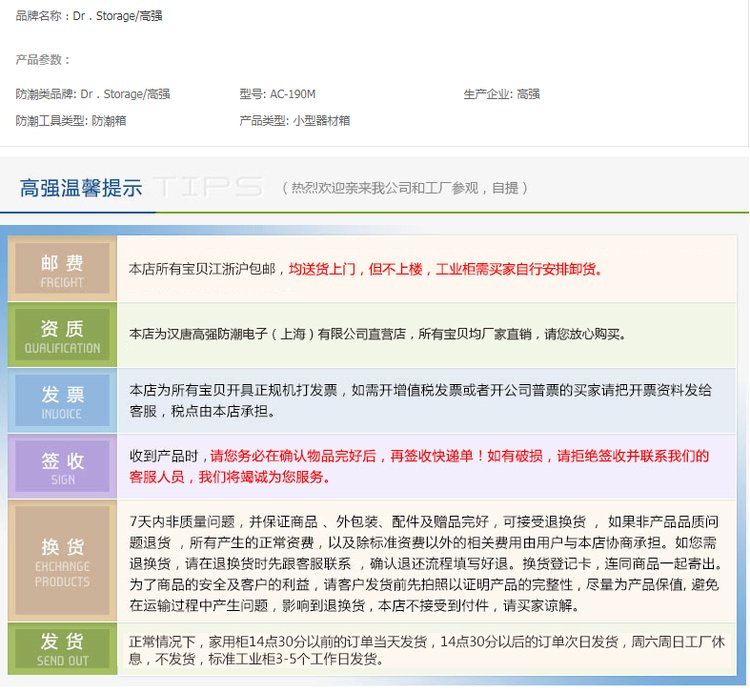
Task: Select the blue 发票 INVOICE badge
Action: click(x=62, y=401)
